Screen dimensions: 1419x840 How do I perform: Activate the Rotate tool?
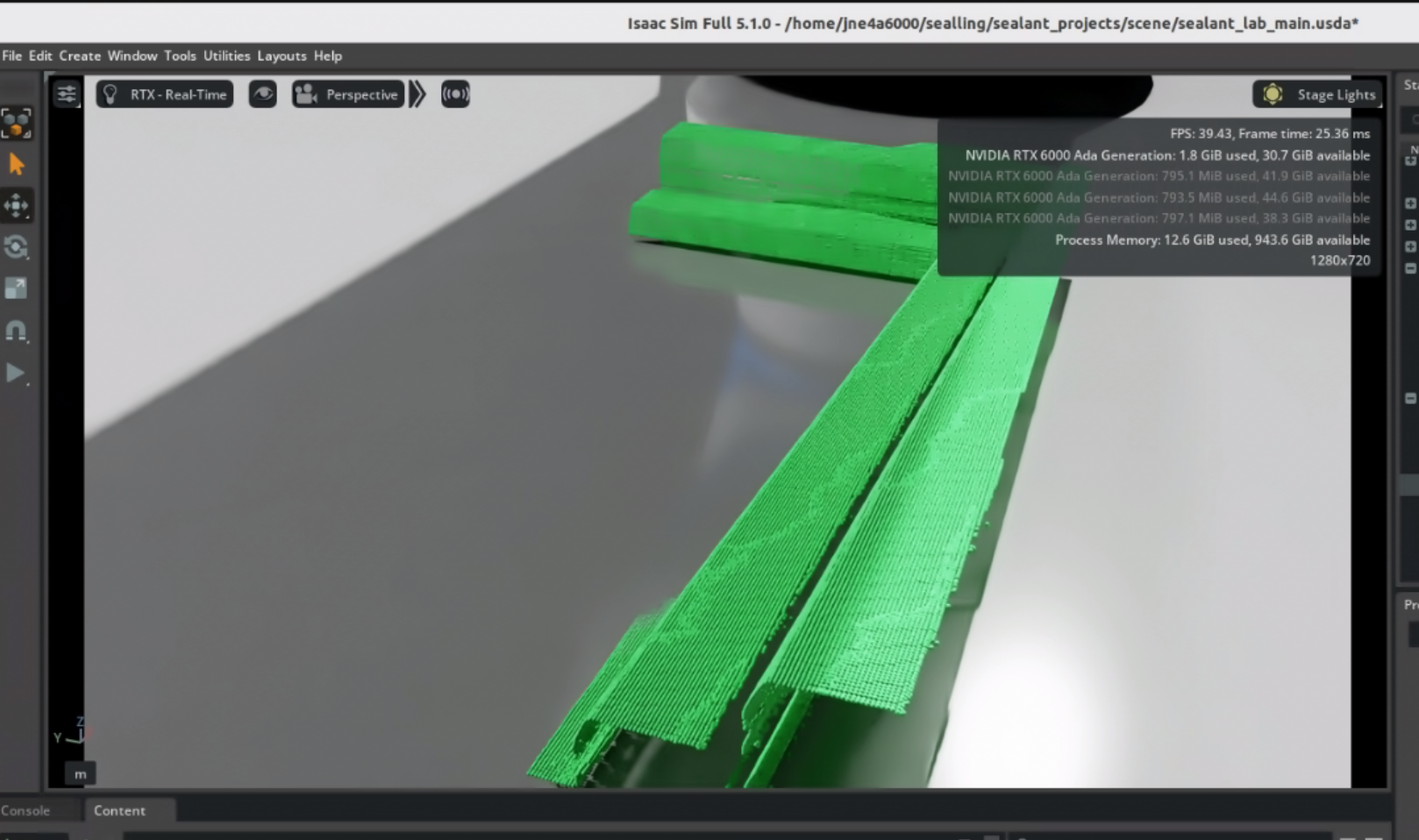pos(17,247)
